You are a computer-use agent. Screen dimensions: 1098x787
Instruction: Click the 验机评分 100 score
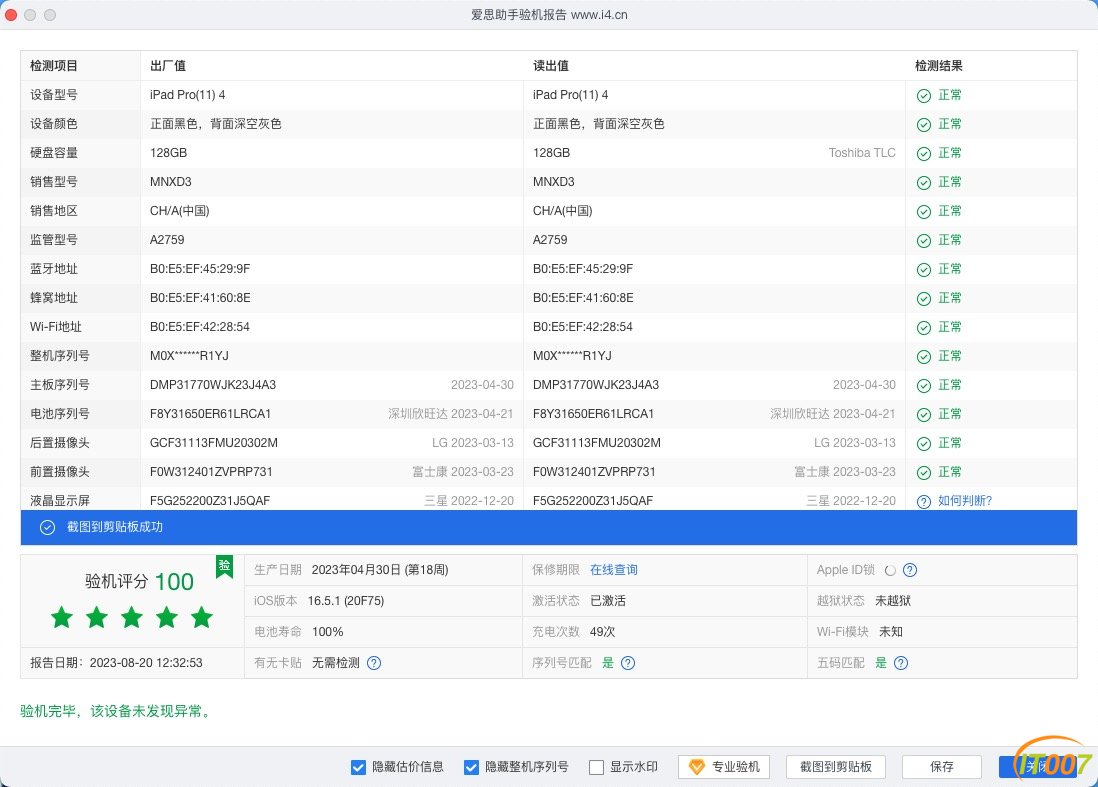click(x=139, y=582)
